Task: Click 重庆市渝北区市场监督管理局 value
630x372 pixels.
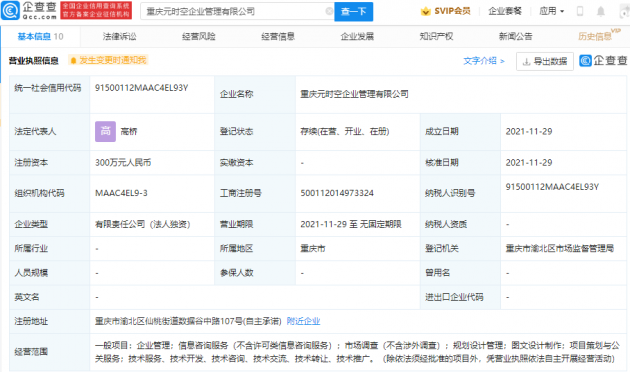Action: click(x=559, y=249)
